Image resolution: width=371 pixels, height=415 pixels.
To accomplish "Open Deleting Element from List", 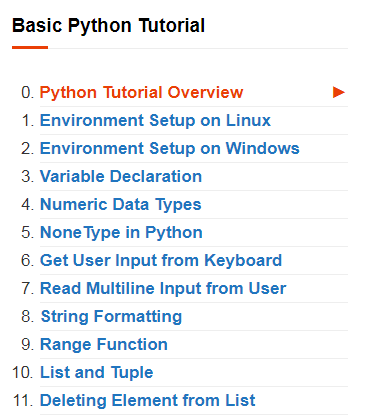I will point(148,400).
